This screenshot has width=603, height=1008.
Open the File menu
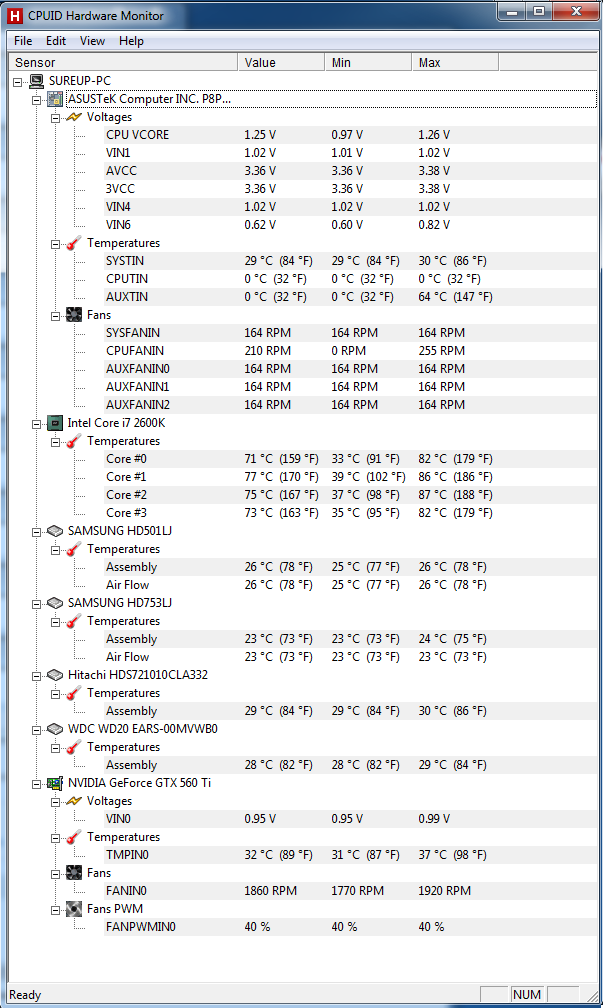(23, 41)
